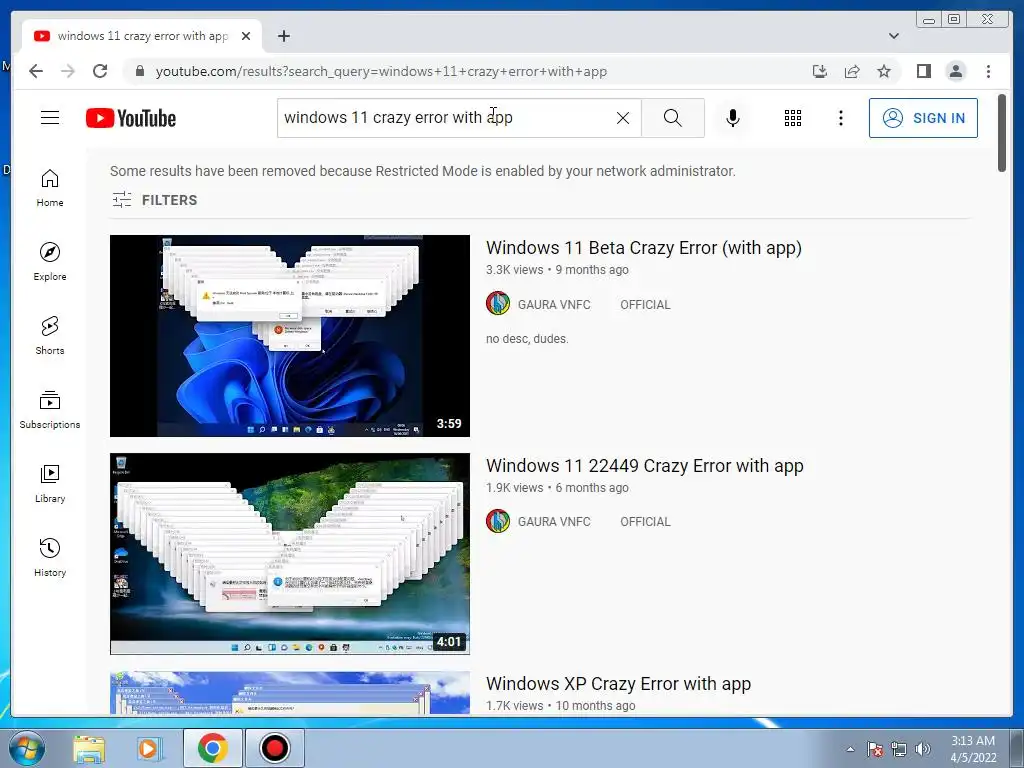Click the magnifier search button
This screenshot has height=768, width=1024.
click(x=673, y=118)
